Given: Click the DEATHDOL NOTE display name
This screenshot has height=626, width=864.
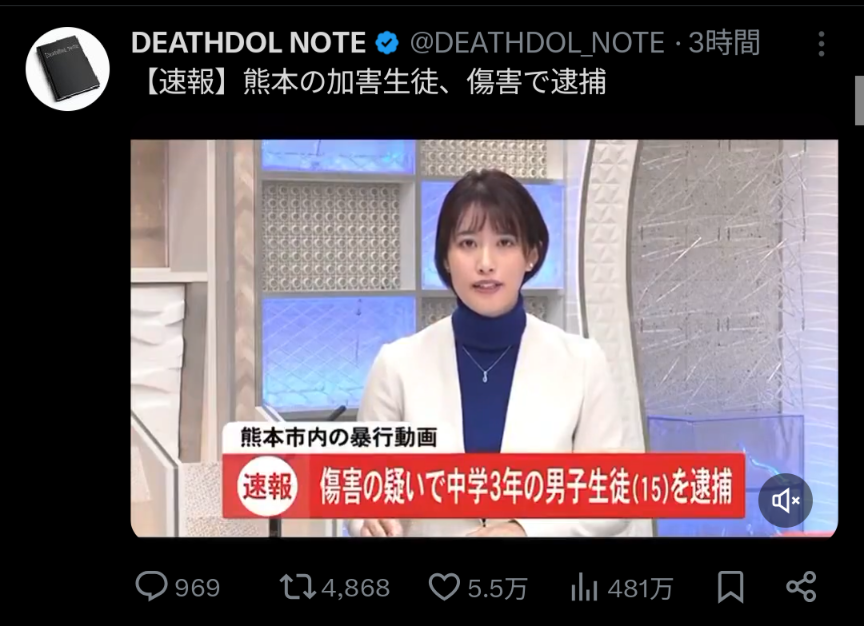Looking at the screenshot, I should [249, 43].
